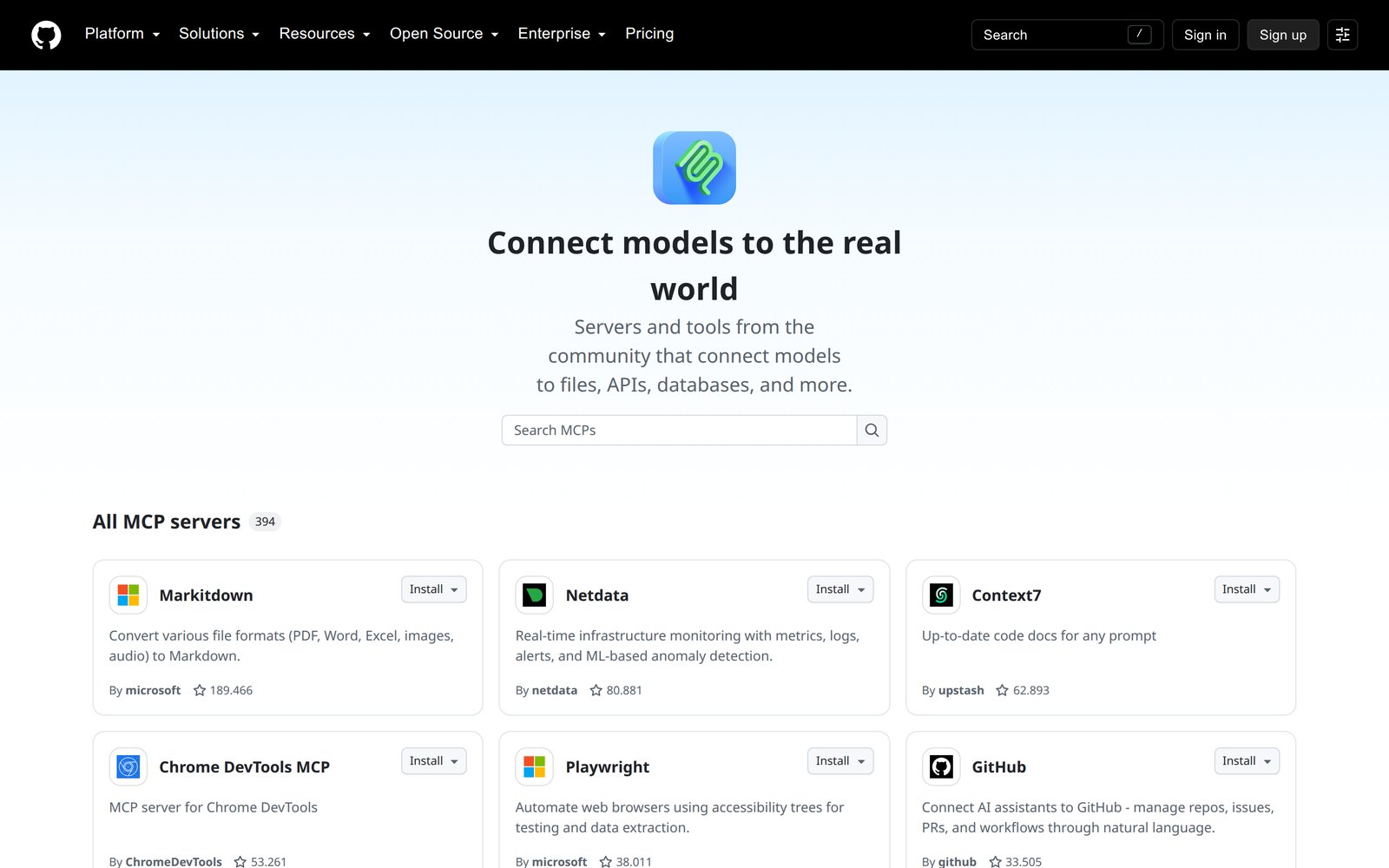Expand the Open Source menu
The height and width of the screenshot is (868, 1389).
tap(444, 34)
